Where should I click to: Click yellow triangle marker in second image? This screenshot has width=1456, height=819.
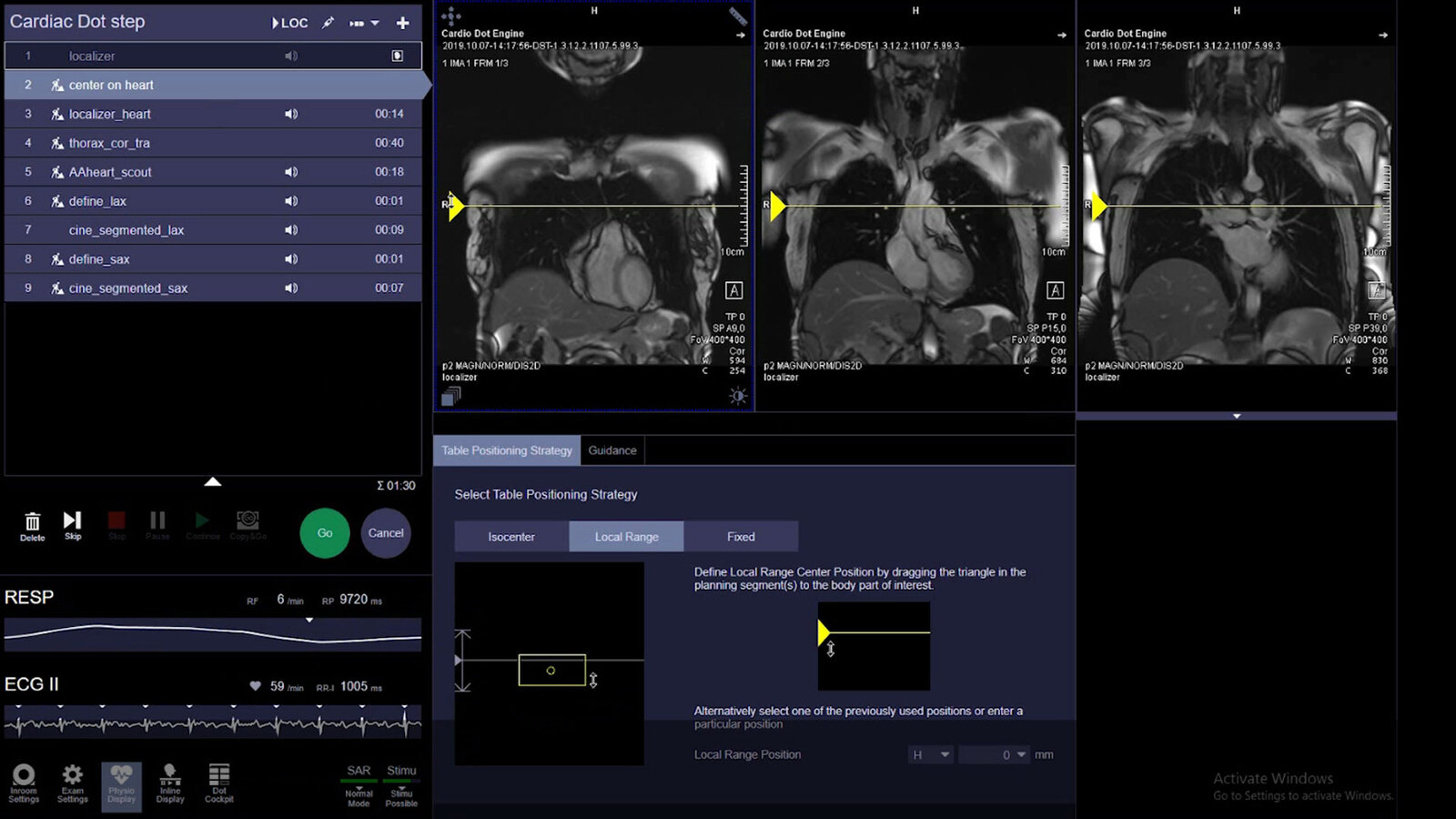point(777,207)
